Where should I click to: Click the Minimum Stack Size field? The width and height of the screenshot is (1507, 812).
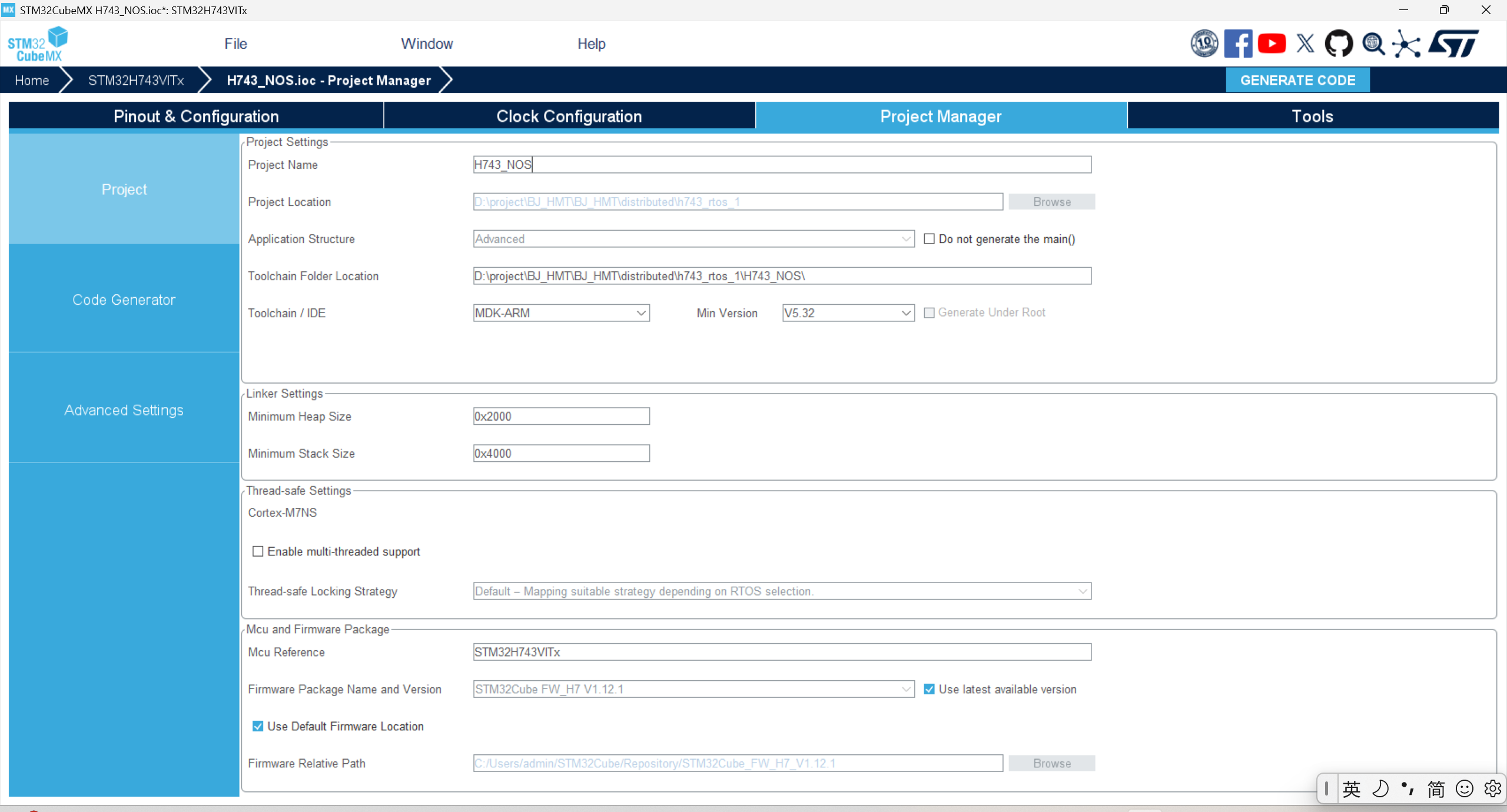(561, 454)
